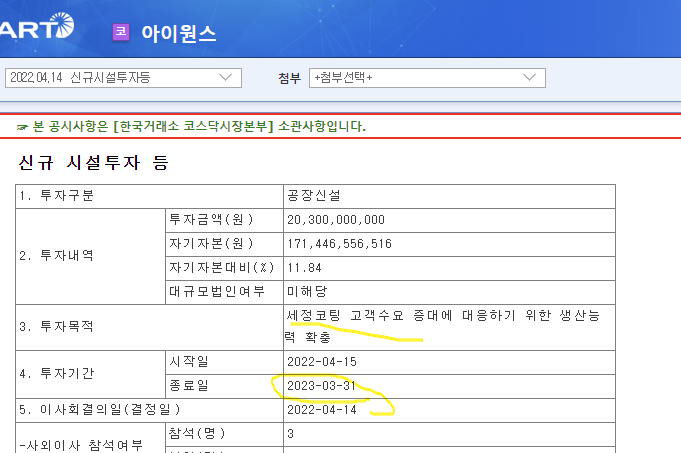Screen dimensions: 681x453
Task: Click the purple KOSDAQ 코 badge icon
Action: pyautogui.click(x=121, y=32)
